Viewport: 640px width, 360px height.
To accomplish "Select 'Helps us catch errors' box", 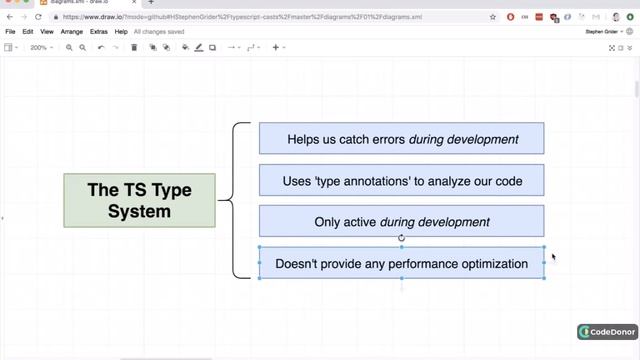I will (x=402, y=138).
